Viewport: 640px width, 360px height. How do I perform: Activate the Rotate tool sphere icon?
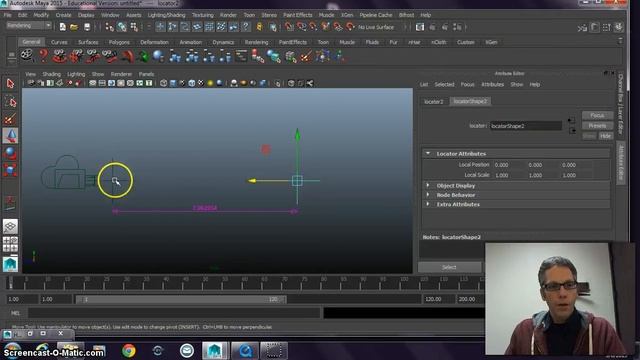pyautogui.click(x=10, y=153)
